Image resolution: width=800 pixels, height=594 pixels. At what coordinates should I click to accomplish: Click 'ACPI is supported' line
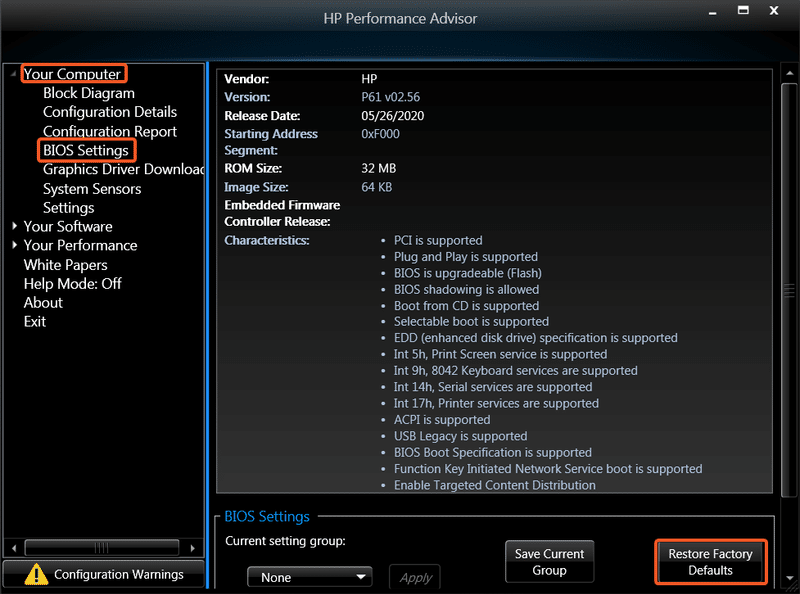coord(442,419)
